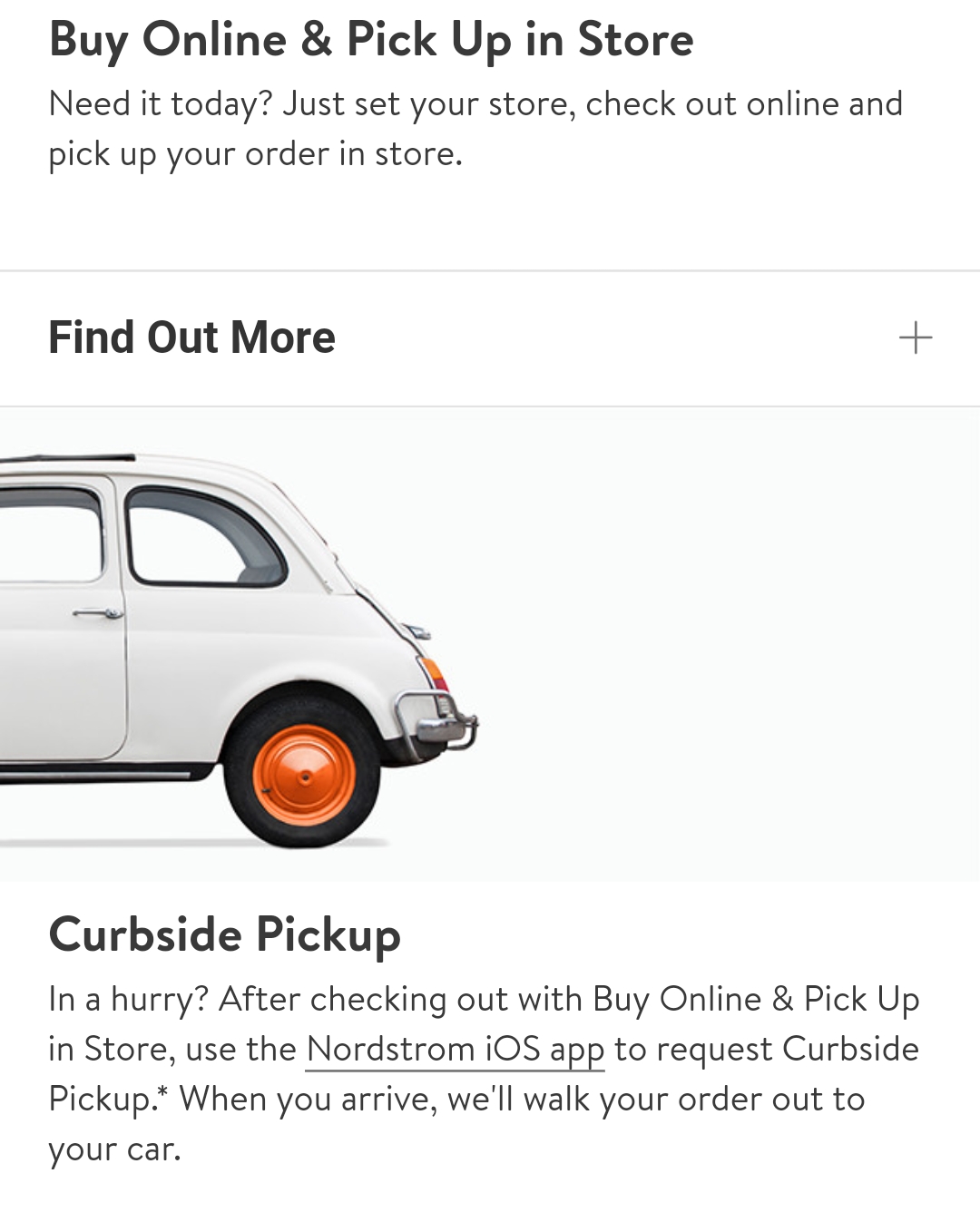980x1232 pixels.
Task: Click the car's black tire
Action: point(304,776)
